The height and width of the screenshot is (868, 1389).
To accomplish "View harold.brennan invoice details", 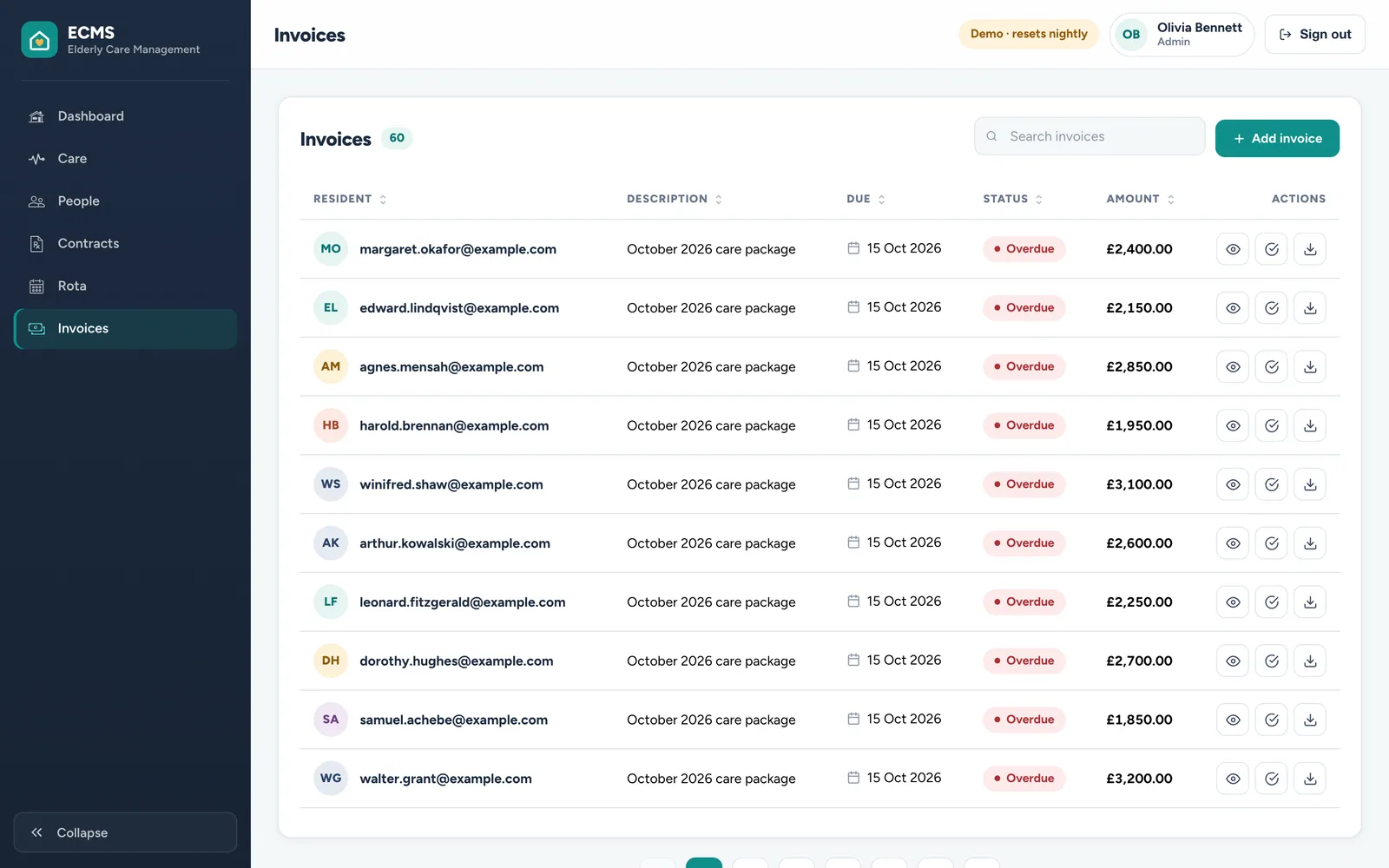I will pos(1233,425).
